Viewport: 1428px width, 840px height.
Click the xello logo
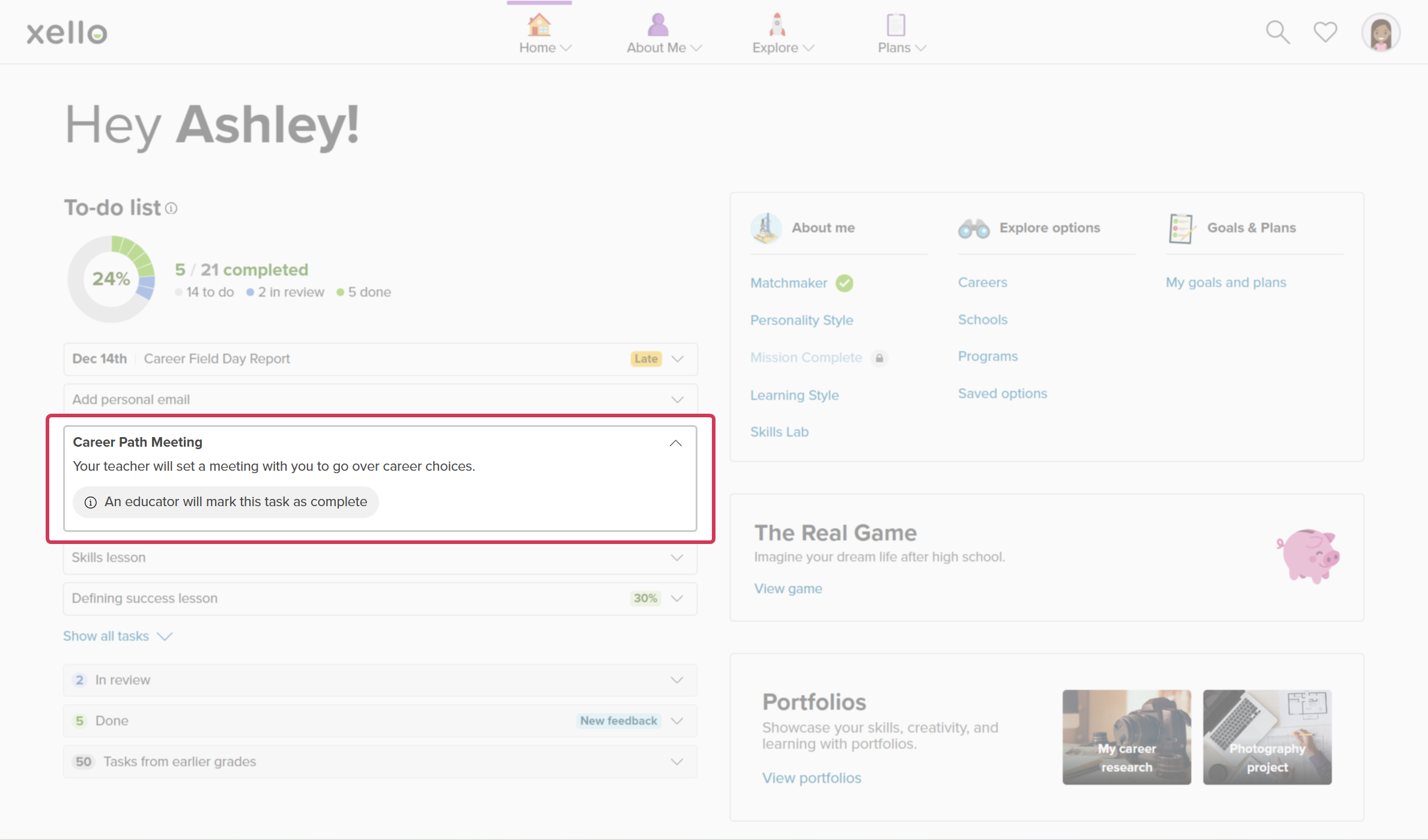pos(67,33)
